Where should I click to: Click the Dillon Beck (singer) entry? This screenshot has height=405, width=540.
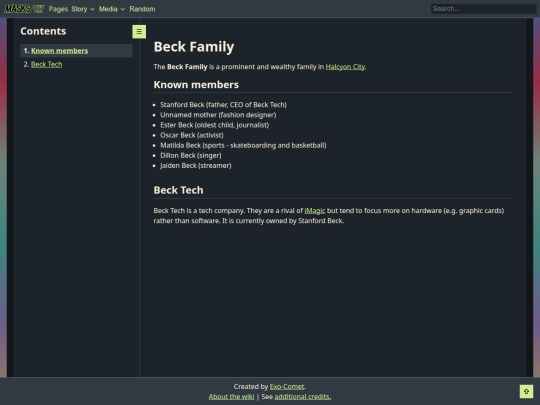(x=191, y=156)
